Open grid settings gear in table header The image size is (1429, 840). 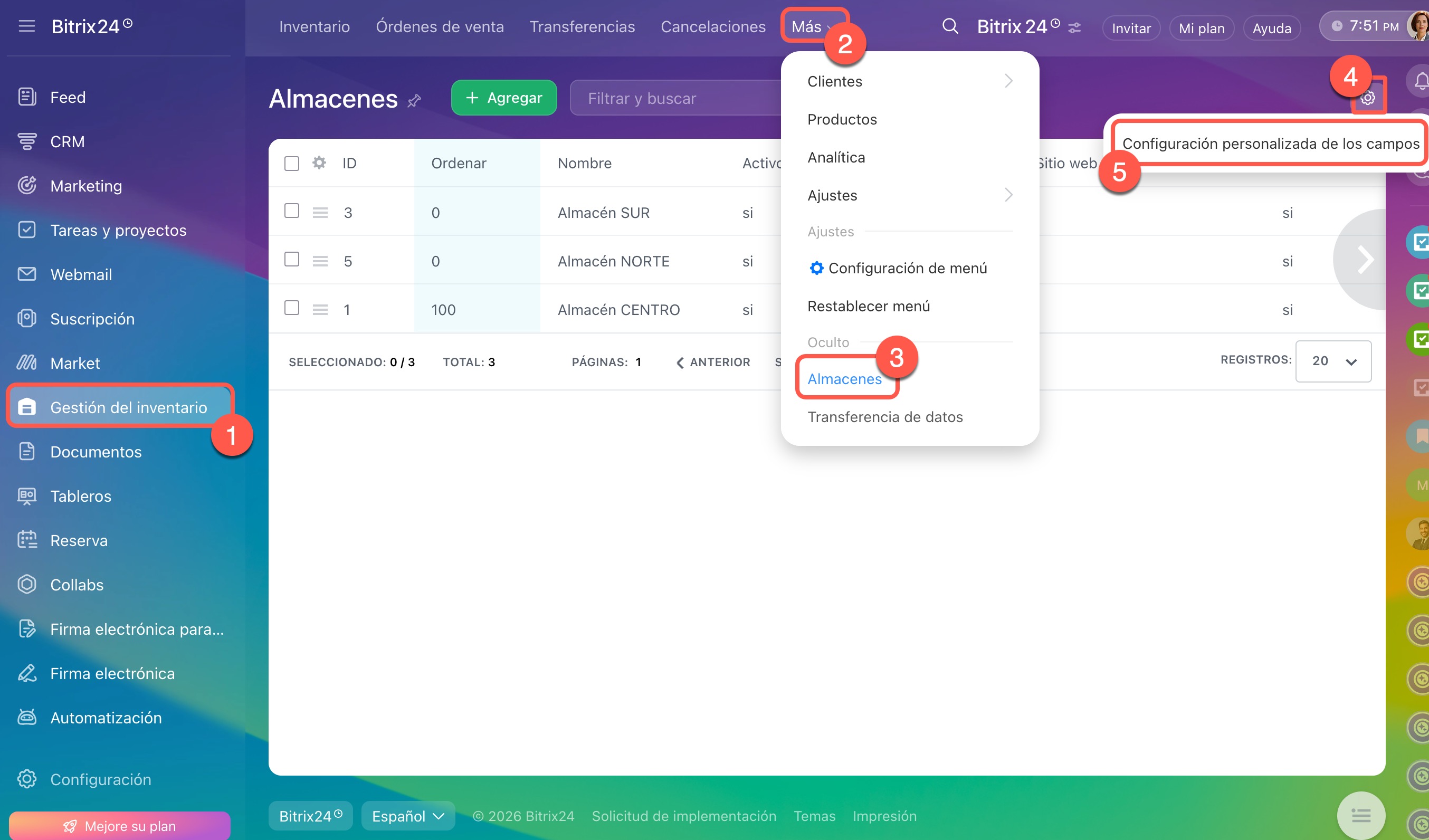[x=319, y=164]
